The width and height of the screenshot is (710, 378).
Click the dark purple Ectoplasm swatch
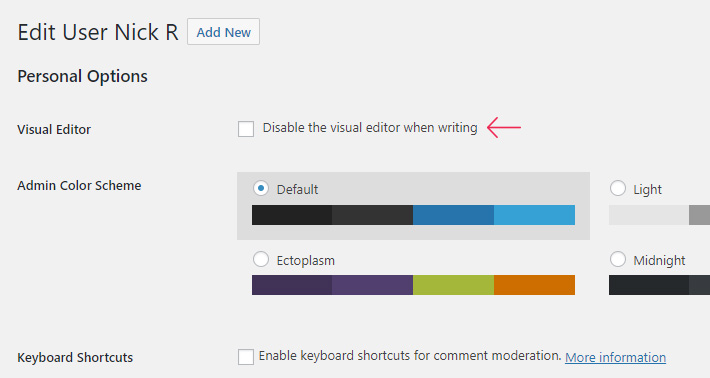292,285
